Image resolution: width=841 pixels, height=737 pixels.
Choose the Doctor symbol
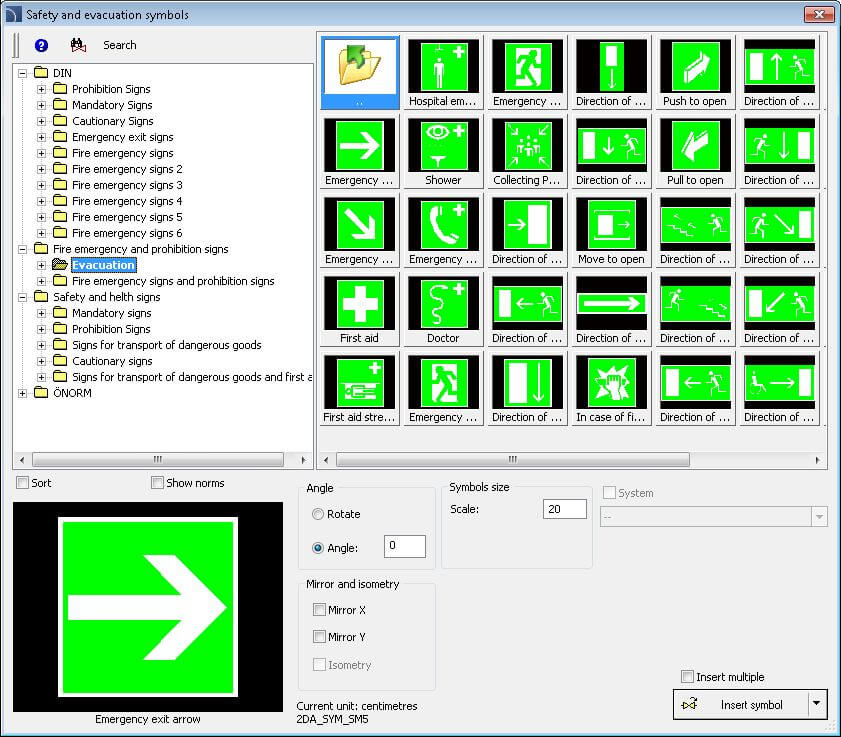[443, 303]
